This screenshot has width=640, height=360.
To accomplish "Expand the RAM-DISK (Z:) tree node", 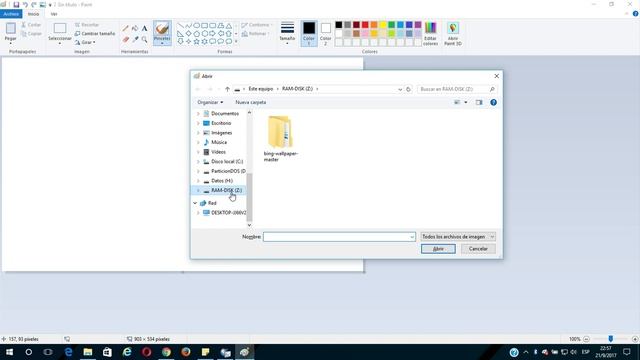I will coord(198,190).
